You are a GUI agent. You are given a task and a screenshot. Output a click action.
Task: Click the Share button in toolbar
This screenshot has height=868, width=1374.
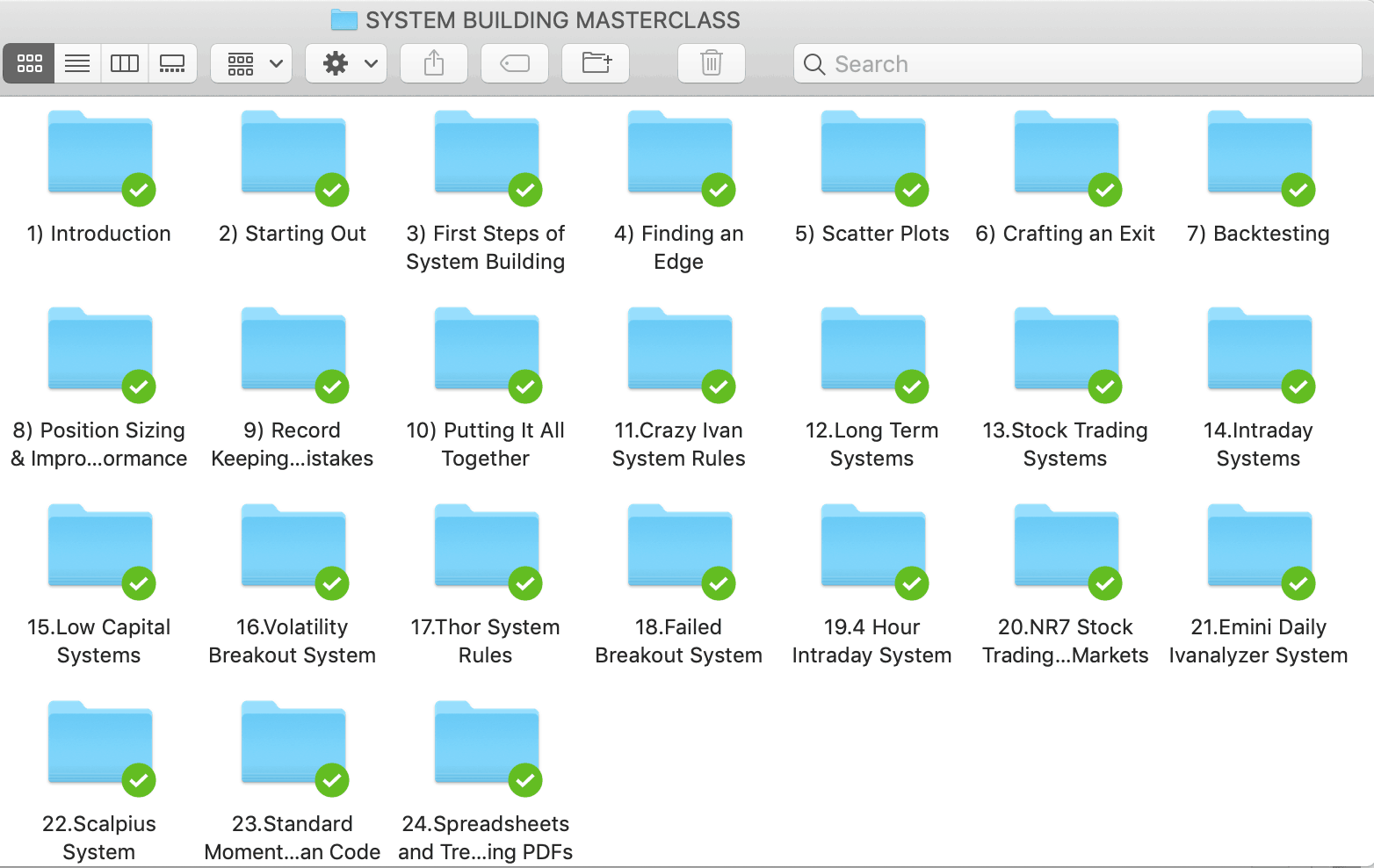(434, 63)
